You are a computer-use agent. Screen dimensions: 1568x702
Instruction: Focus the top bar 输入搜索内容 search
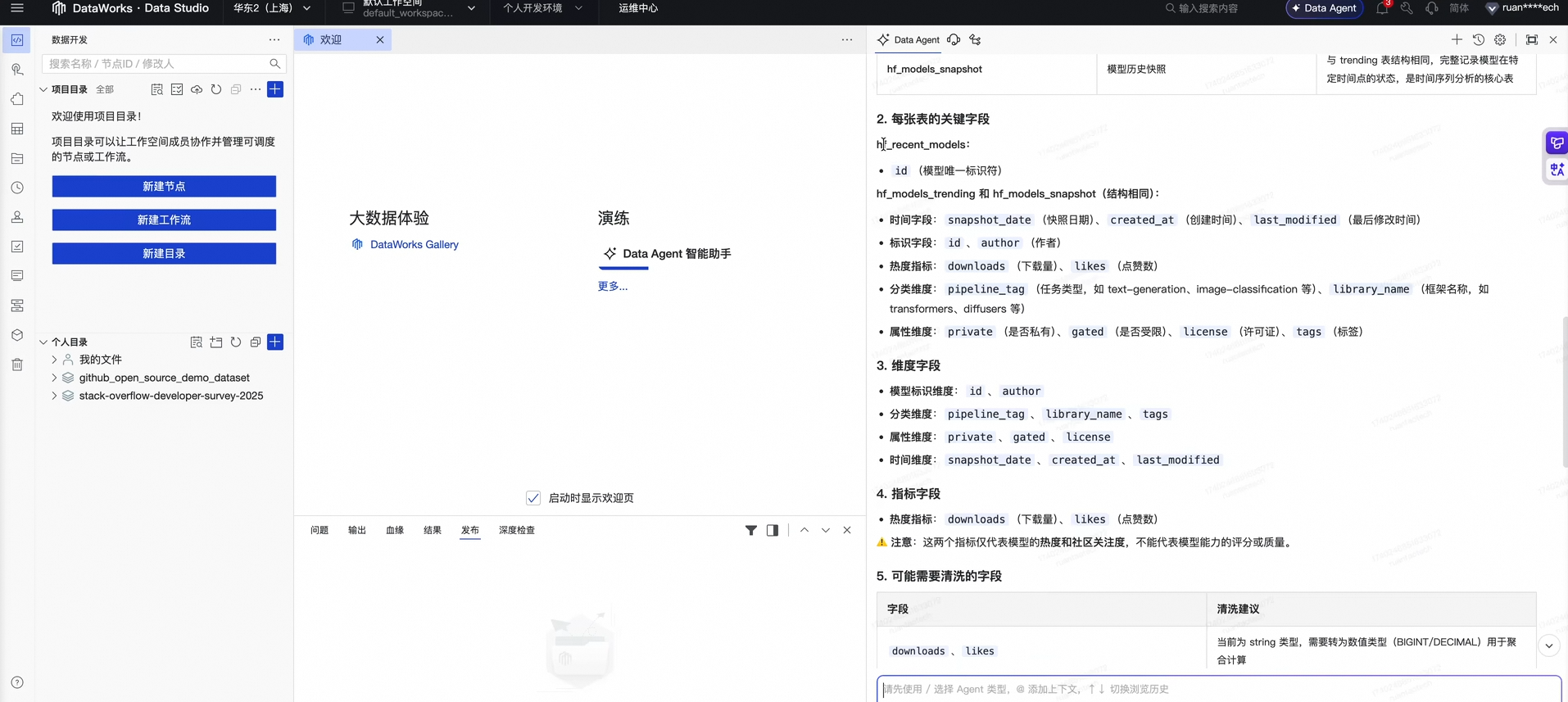[x=1208, y=8]
